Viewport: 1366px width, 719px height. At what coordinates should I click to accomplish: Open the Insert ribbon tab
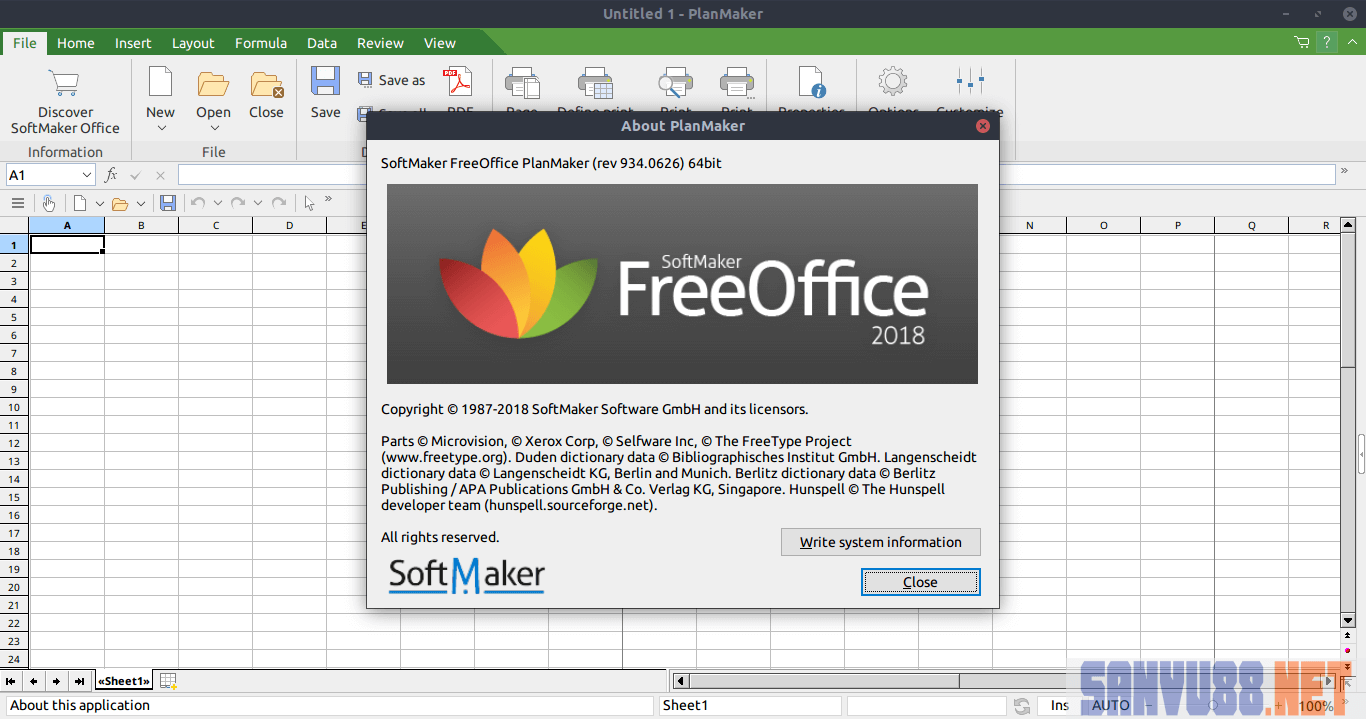(133, 43)
